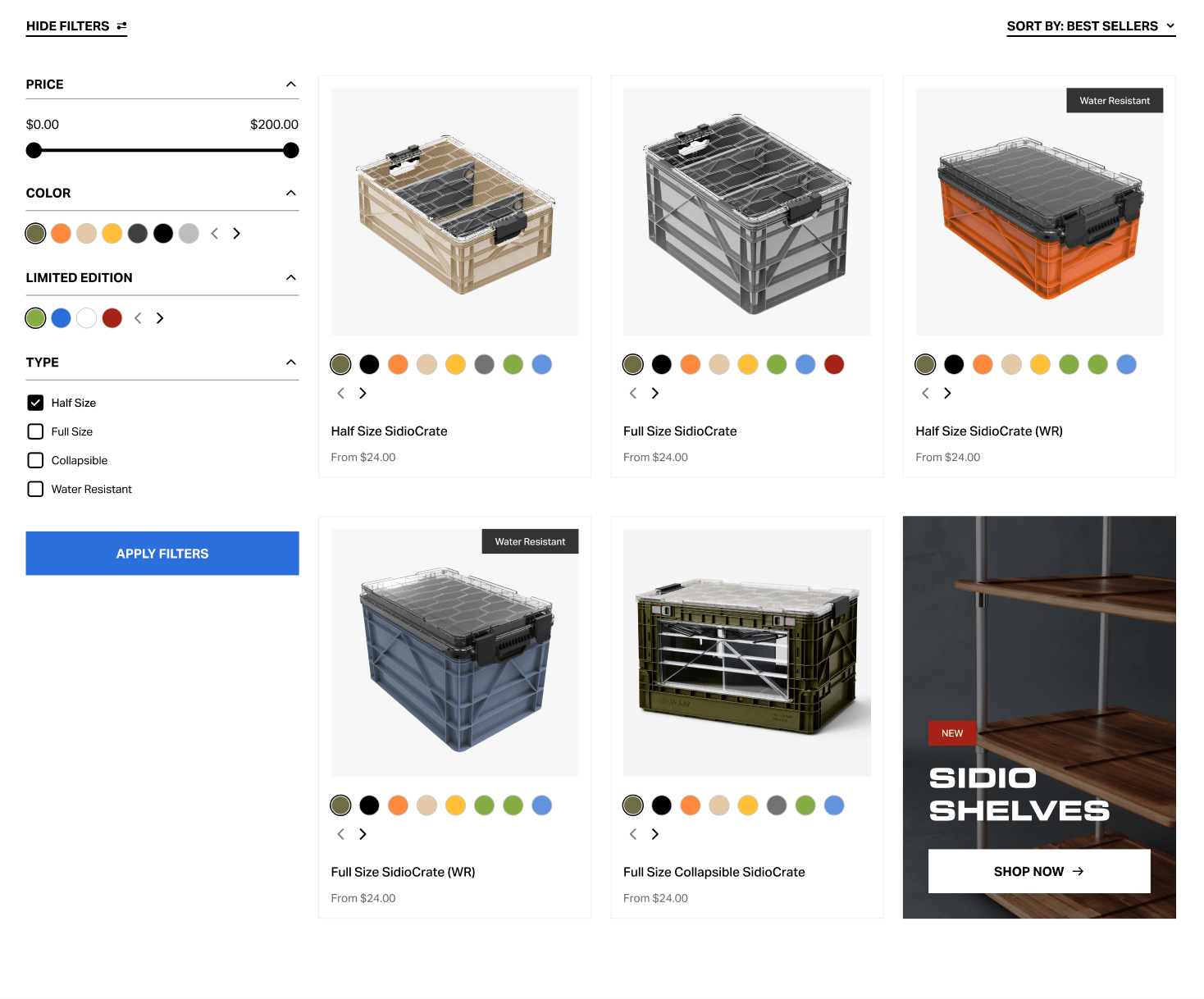Select the orange color filter swatch
The height and width of the screenshot is (999, 1204).
pyautogui.click(x=61, y=234)
